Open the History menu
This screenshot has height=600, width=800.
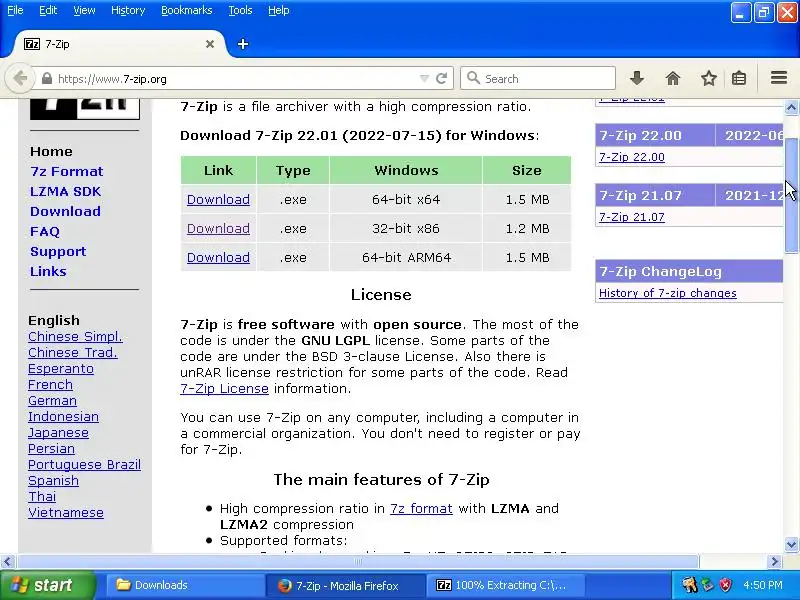128,10
